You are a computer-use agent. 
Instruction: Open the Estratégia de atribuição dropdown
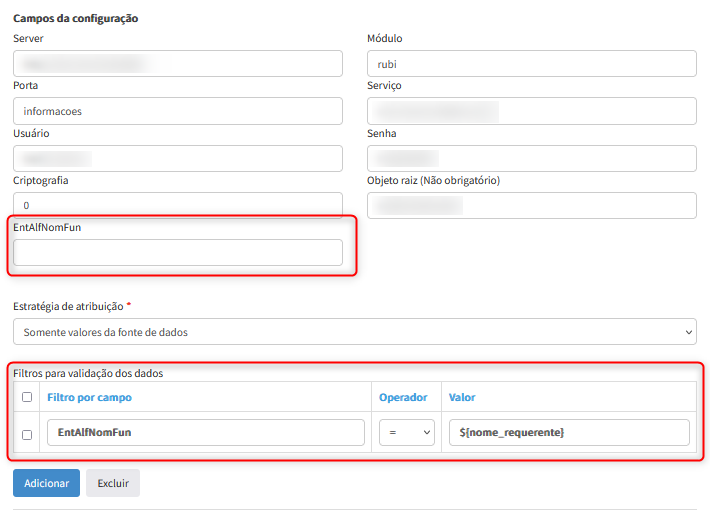(355, 331)
